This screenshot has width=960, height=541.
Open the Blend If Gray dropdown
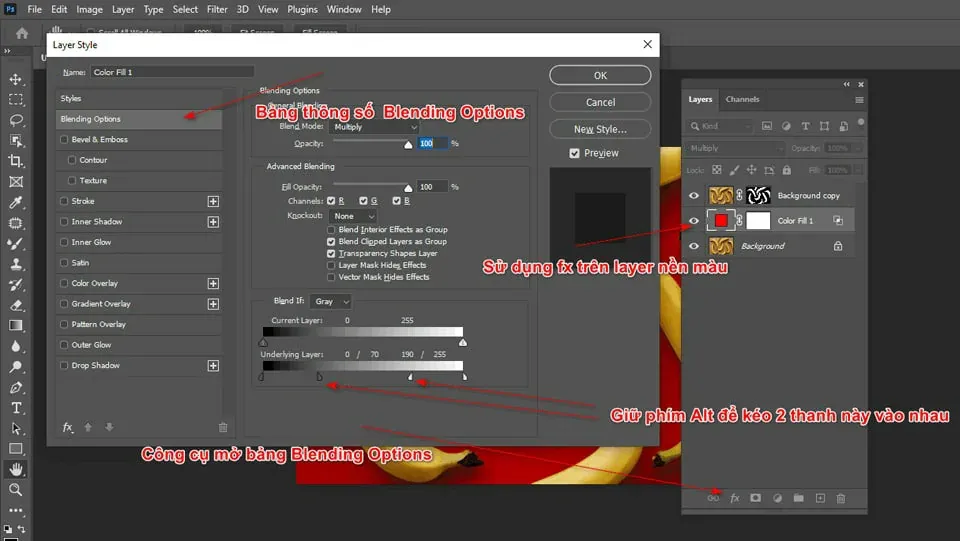pos(332,301)
